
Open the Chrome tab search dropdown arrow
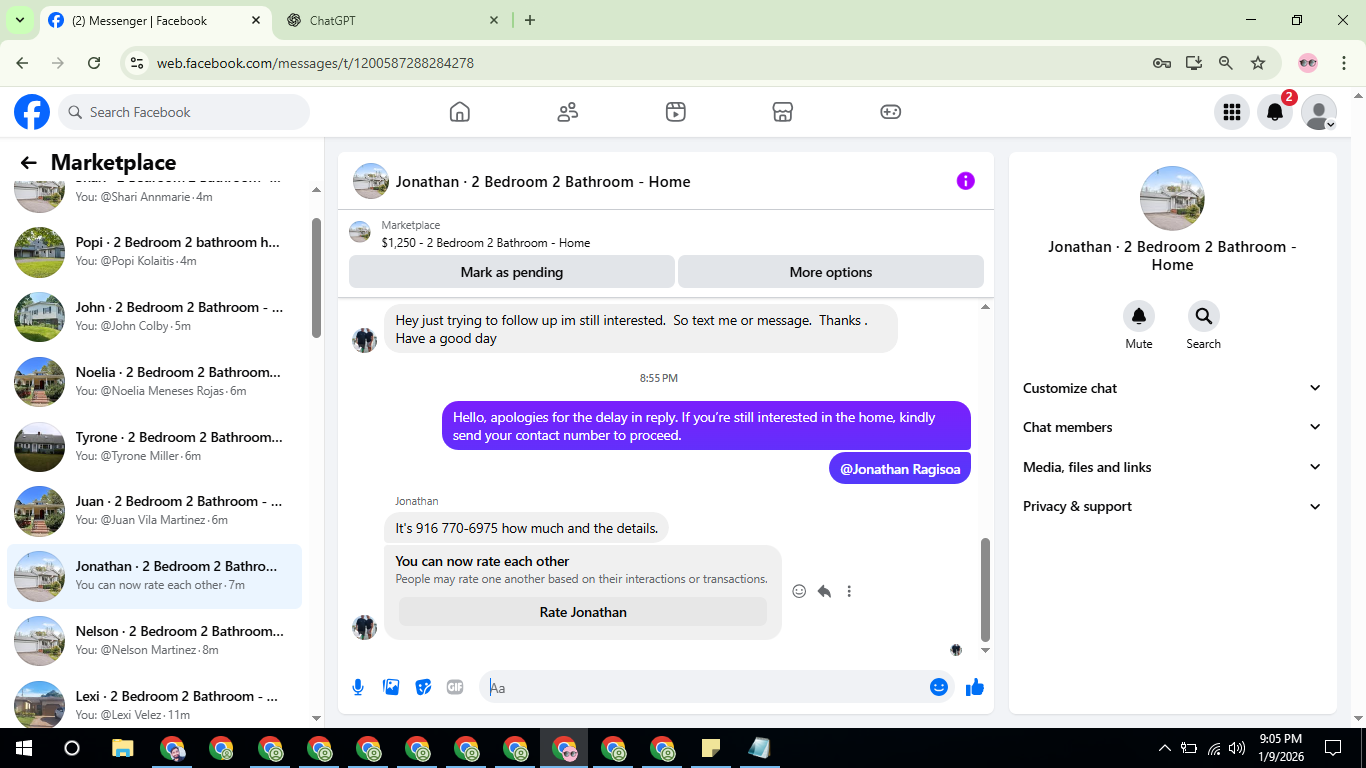[19, 20]
